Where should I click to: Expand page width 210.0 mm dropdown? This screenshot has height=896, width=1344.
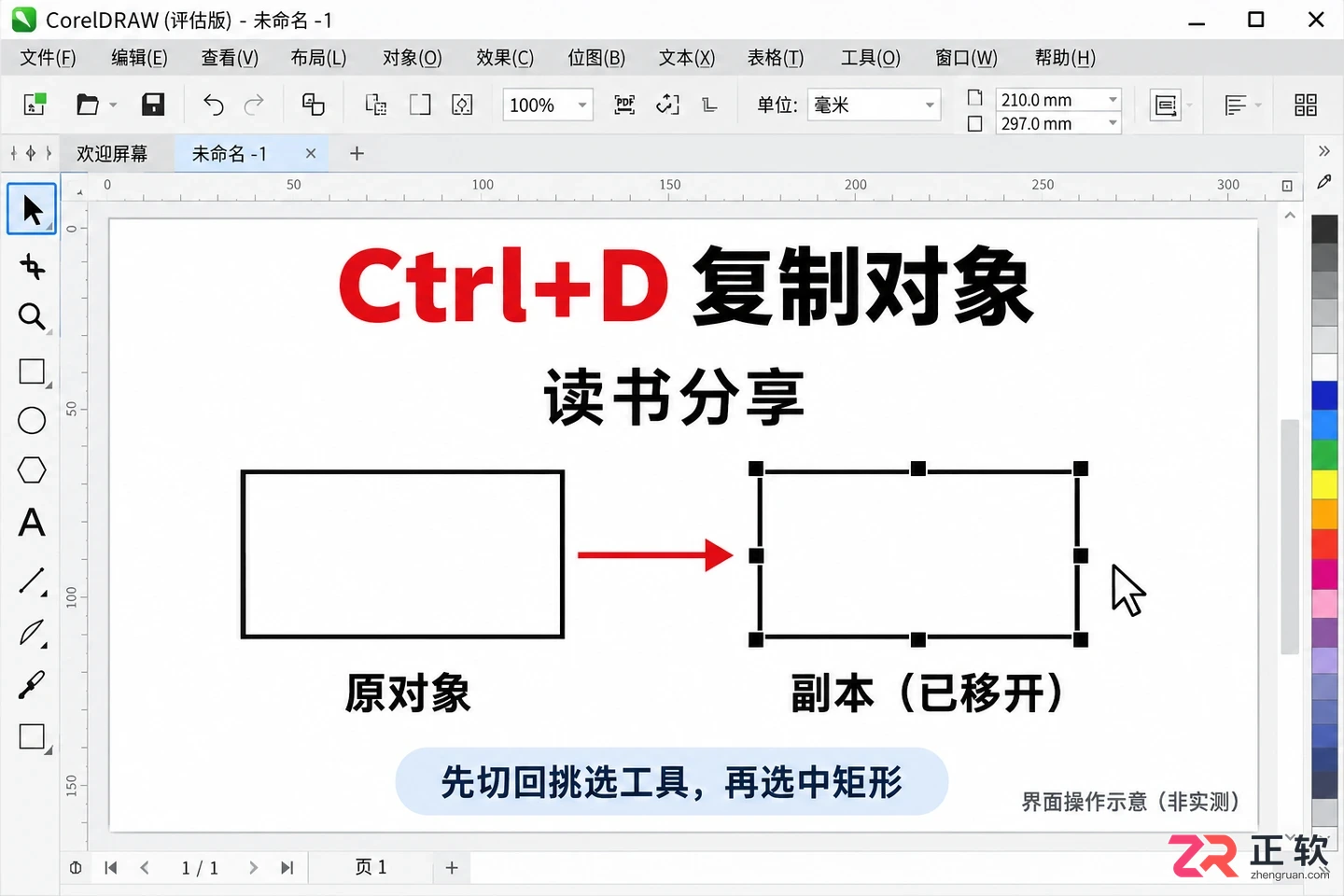pyautogui.click(x=1113, y=99)
